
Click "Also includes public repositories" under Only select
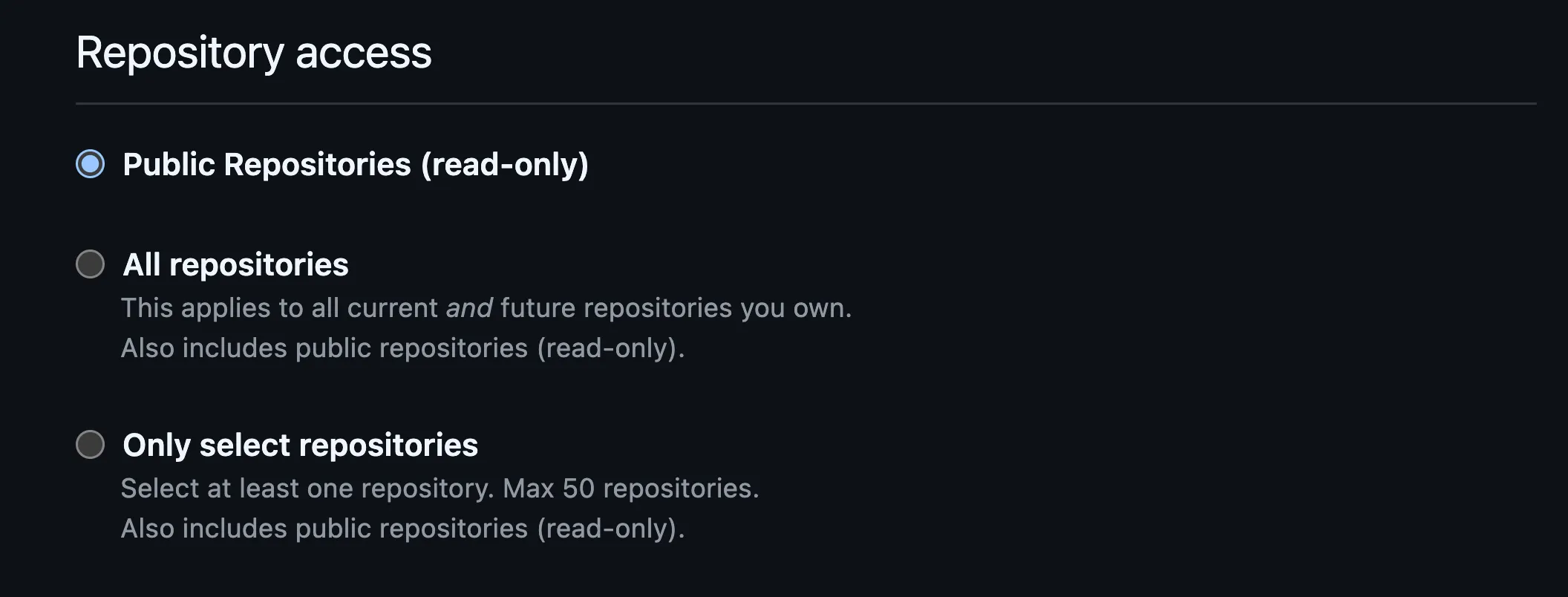(x=324, y=529)
